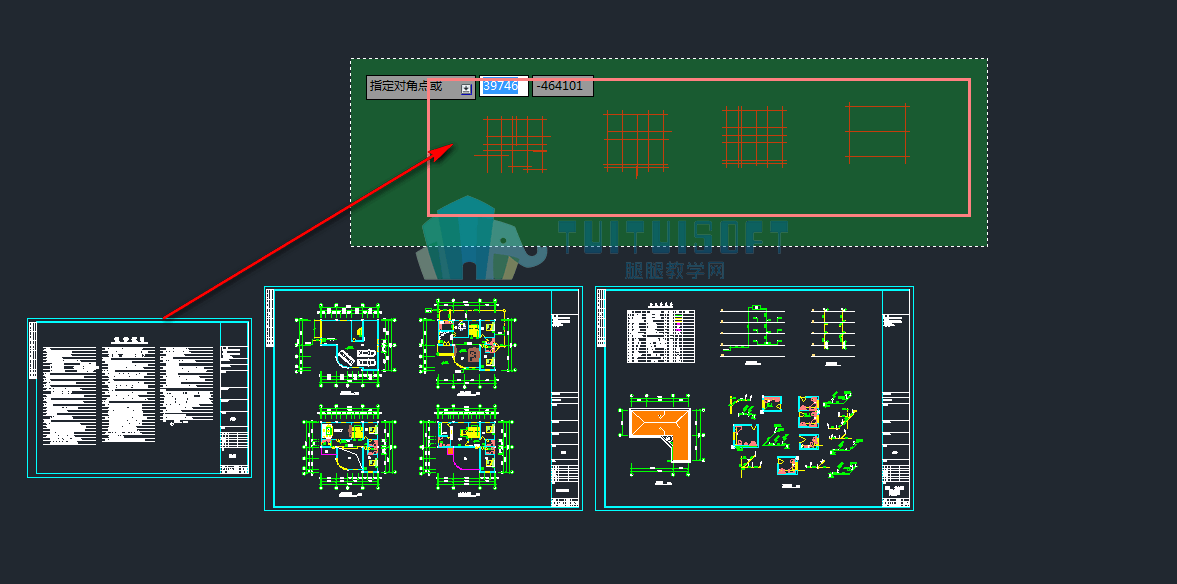This screenshot has width=1177, height=584.
Task: Select the Y coordinate field showing -464101
Action: 562,86
